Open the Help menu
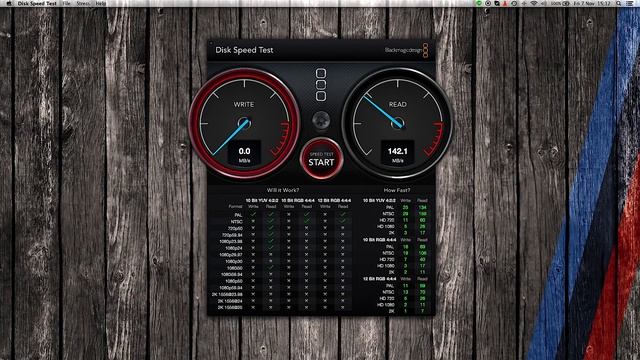The image size is (640, 360). [x=100, y=3]
